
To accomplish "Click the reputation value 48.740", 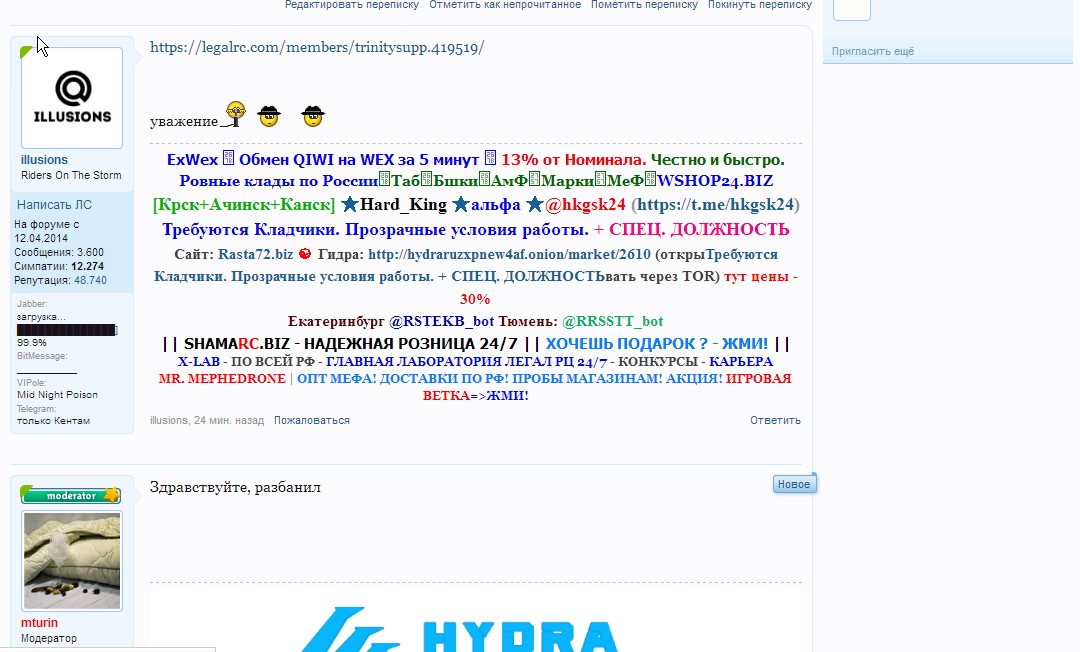I will 90,280.
